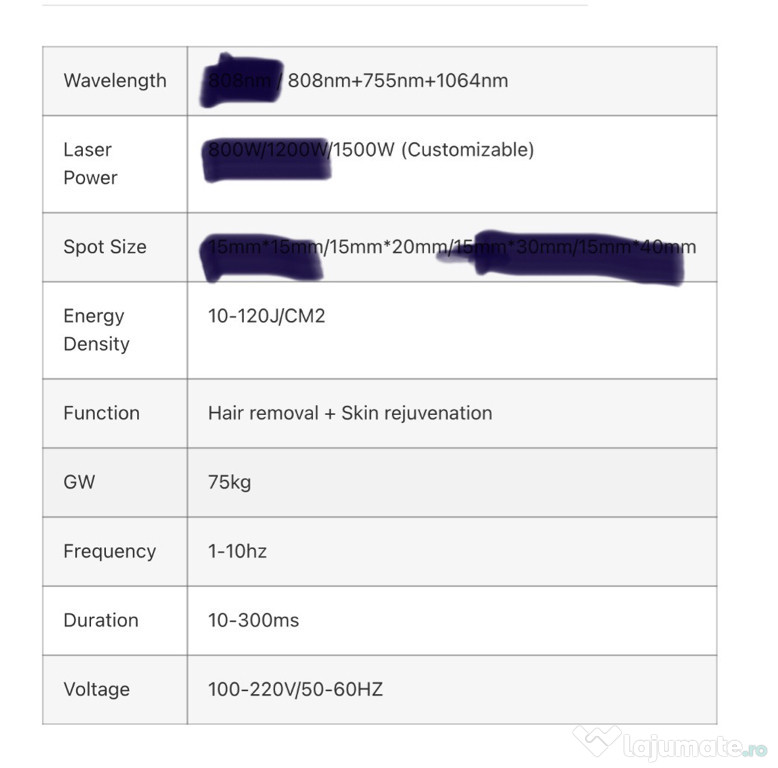Select the Wavelength row label
The height and width of the screenshot is (768, 778).
pos(115,81)
